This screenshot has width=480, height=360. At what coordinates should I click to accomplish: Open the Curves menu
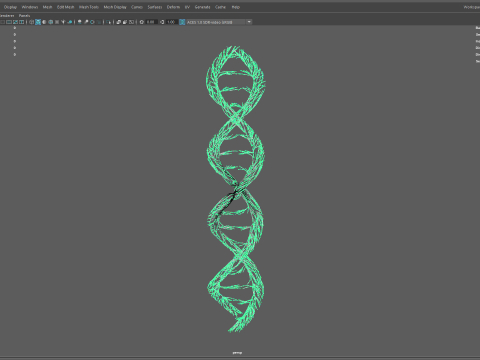click(137, 7)
